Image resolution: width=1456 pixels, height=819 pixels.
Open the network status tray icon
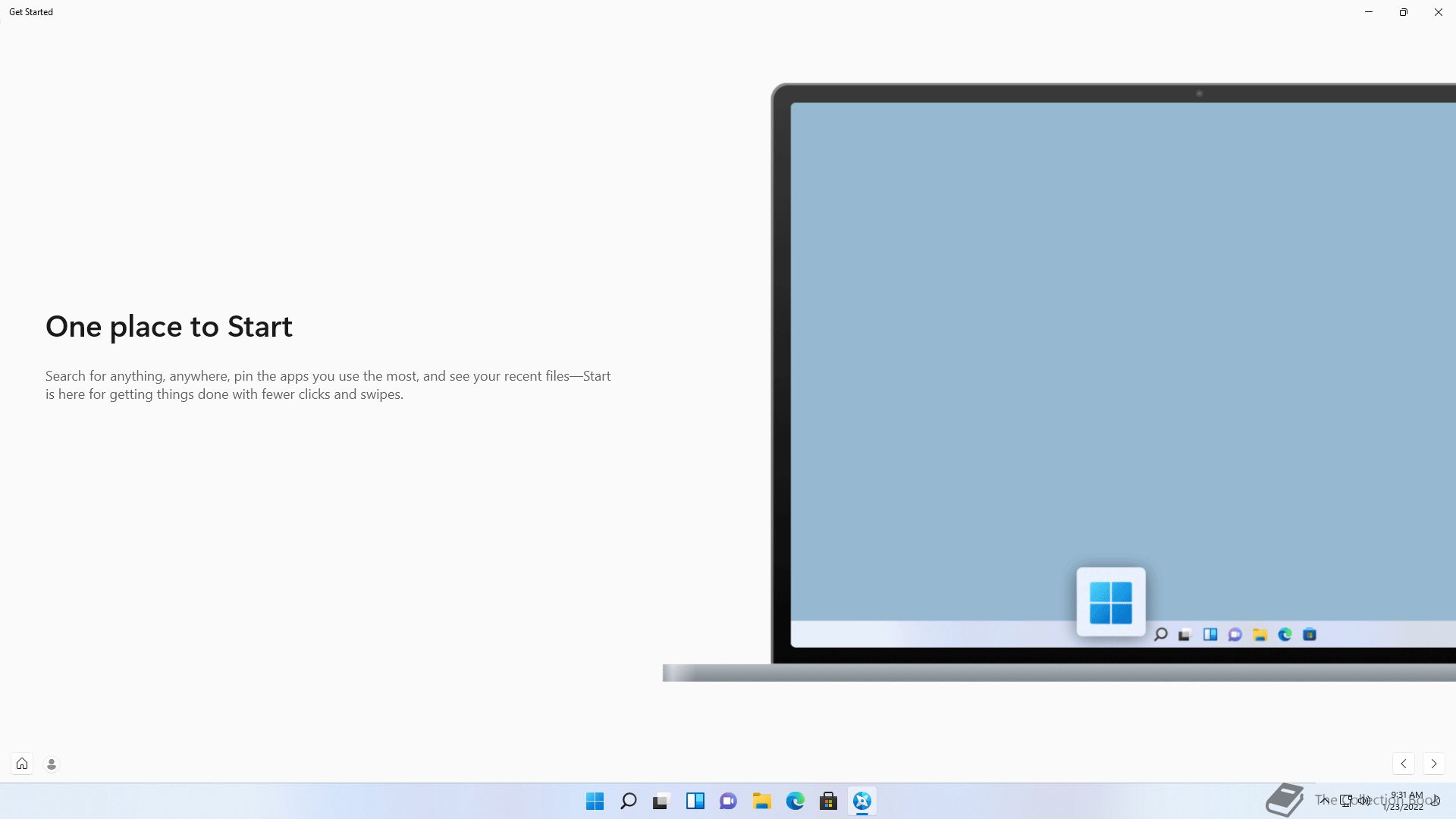coord(1346,801)
